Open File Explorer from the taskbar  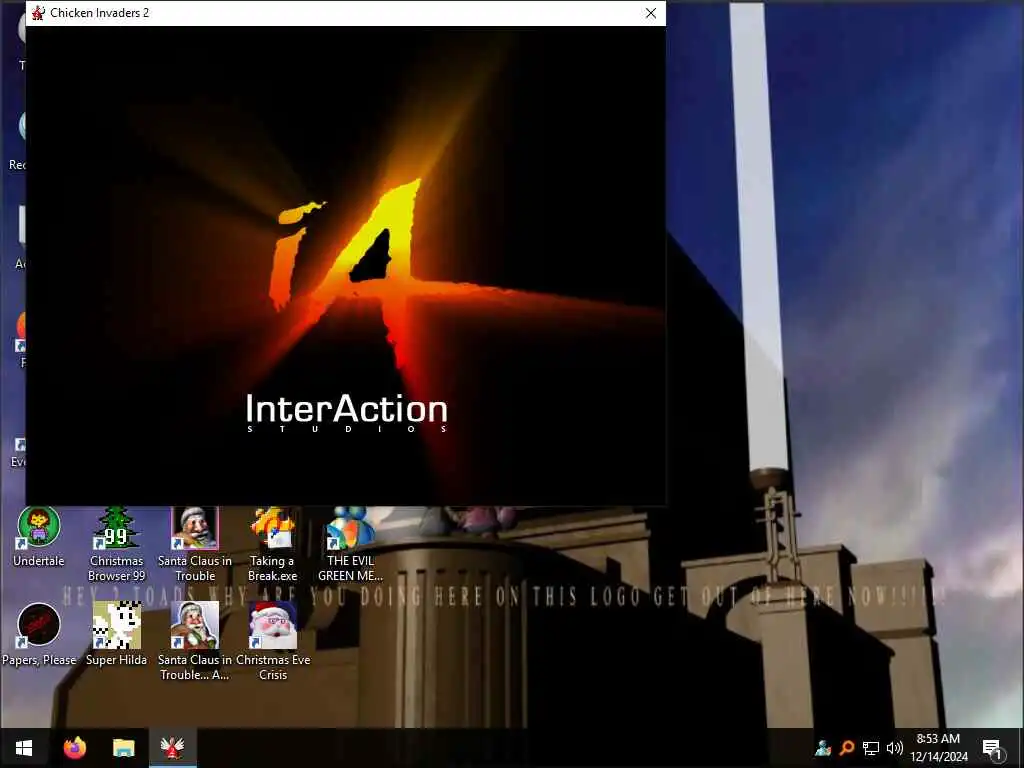123,748
